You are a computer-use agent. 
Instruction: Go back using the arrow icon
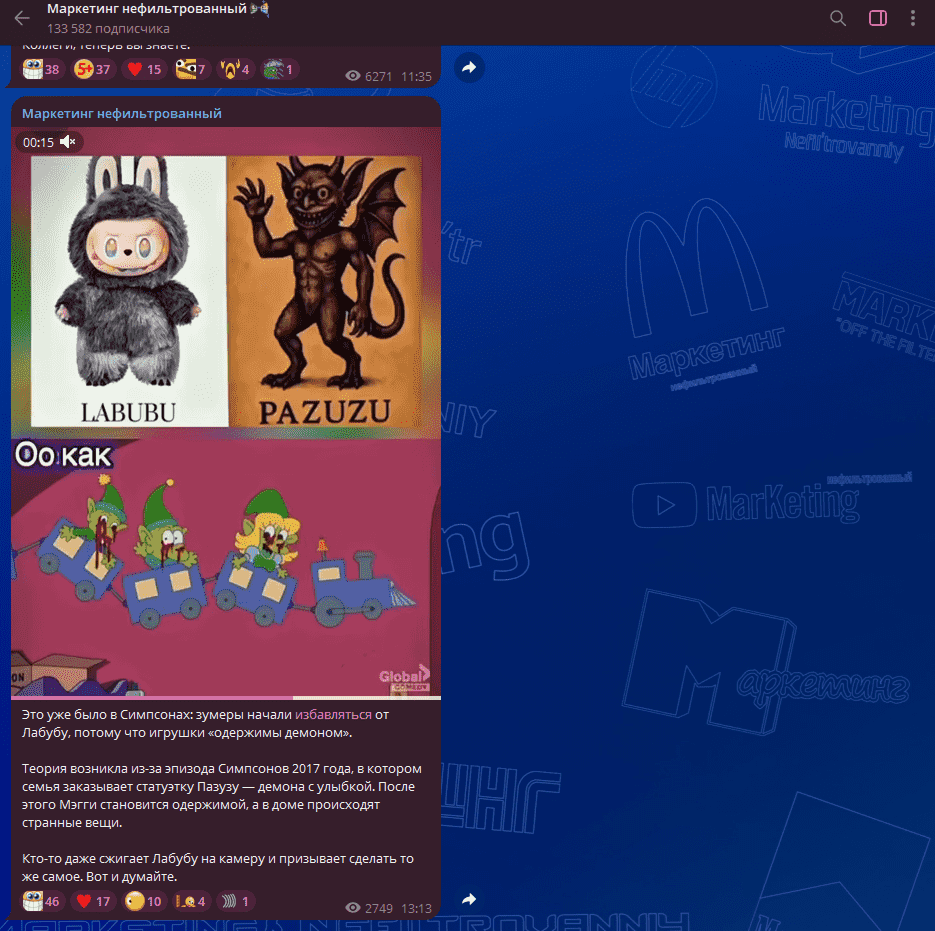coord(22,18)
